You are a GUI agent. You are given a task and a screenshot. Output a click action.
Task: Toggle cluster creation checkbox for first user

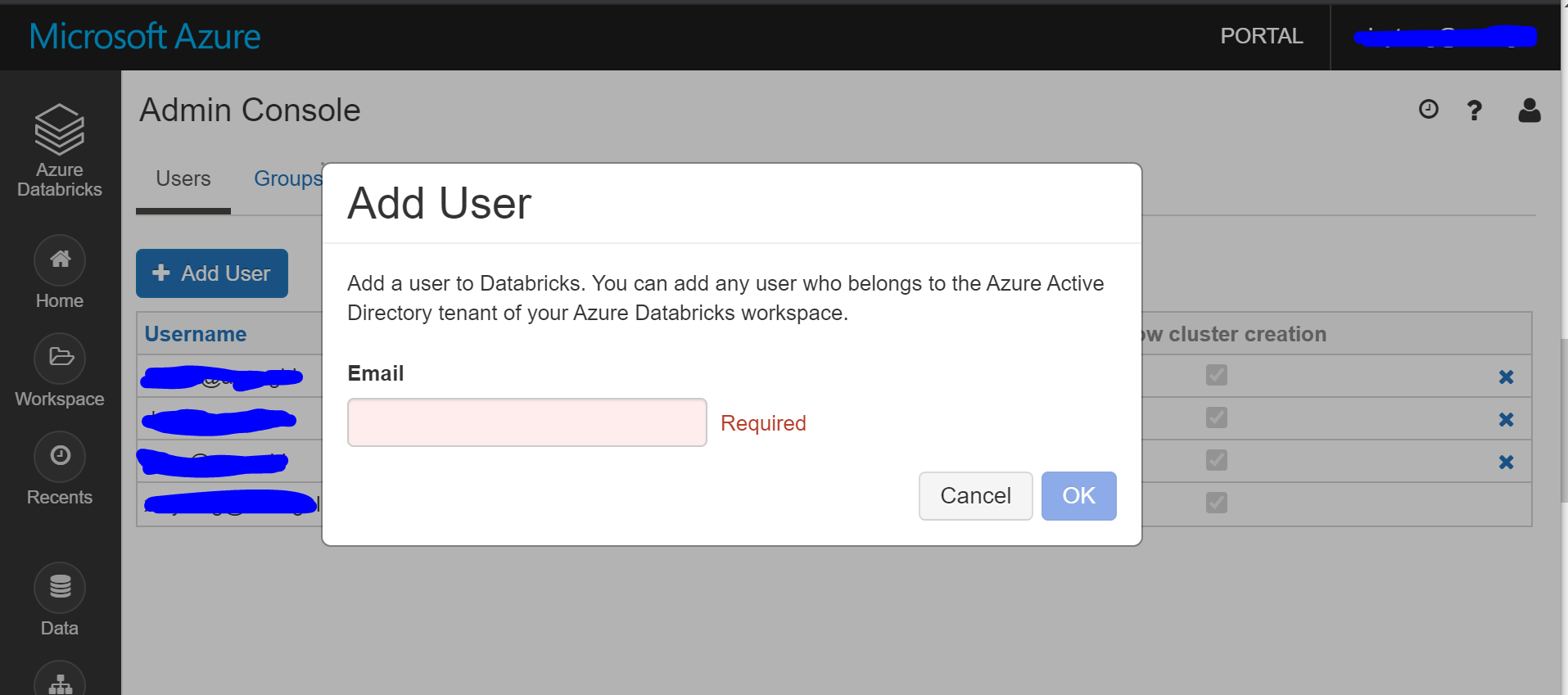[1217, 375]
